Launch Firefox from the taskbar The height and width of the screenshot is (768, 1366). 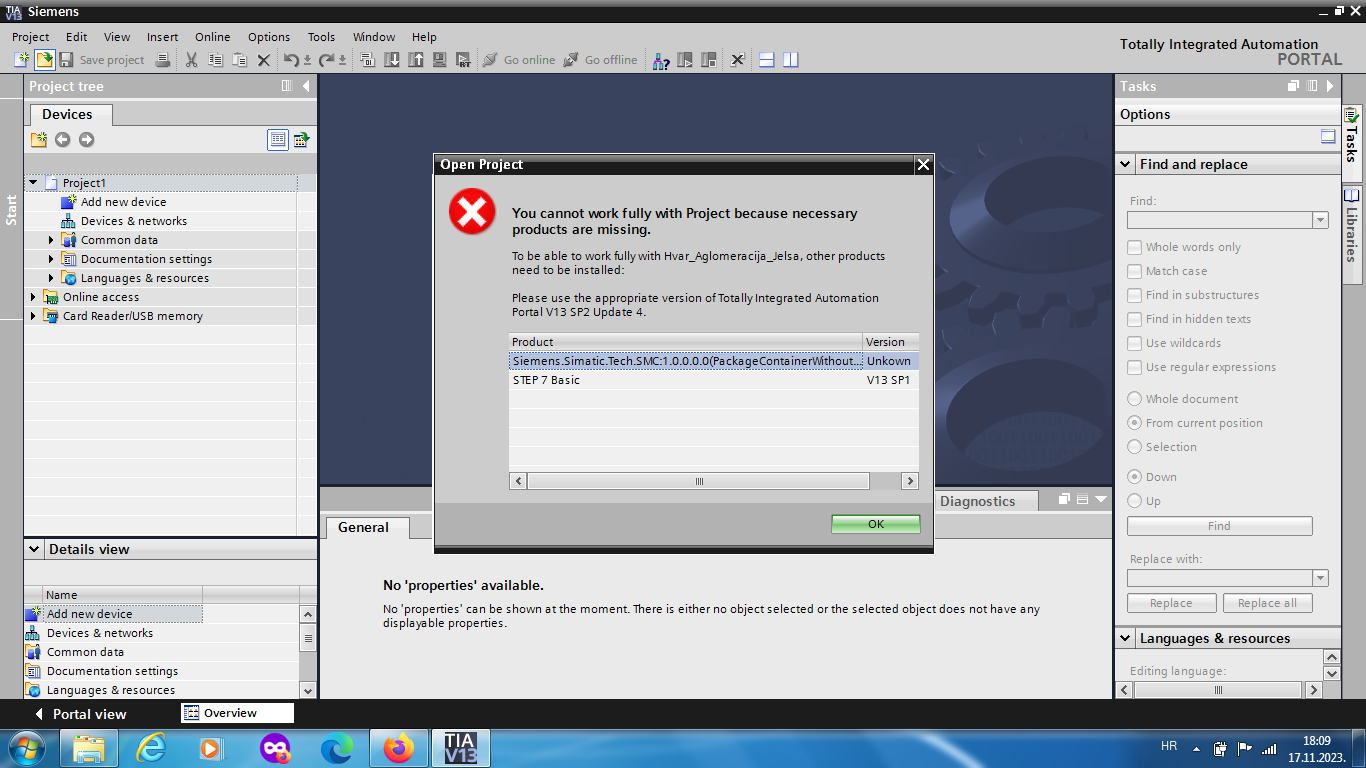(x=398, y=748)
